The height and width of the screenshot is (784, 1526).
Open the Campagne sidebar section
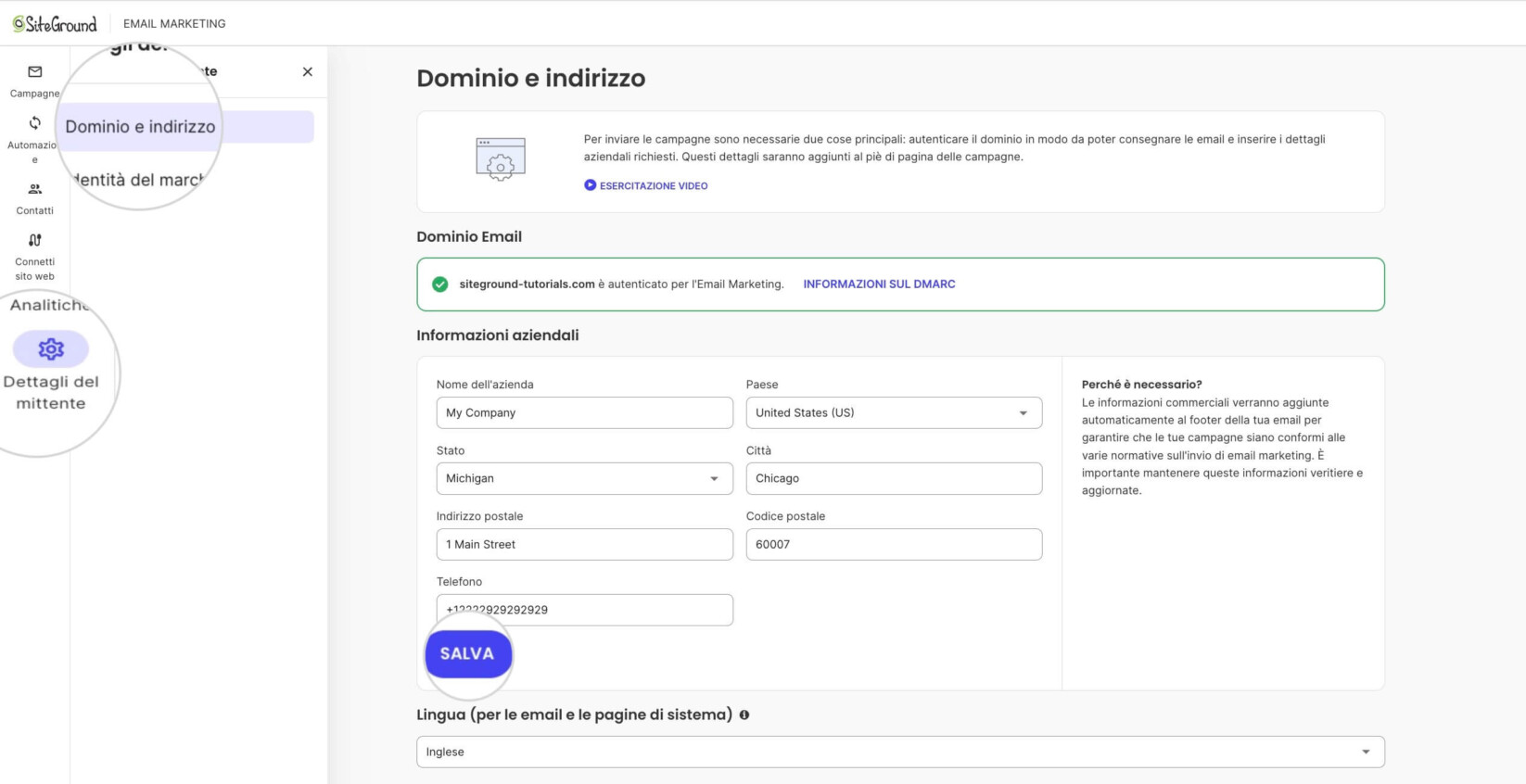(x=34, y=82)
